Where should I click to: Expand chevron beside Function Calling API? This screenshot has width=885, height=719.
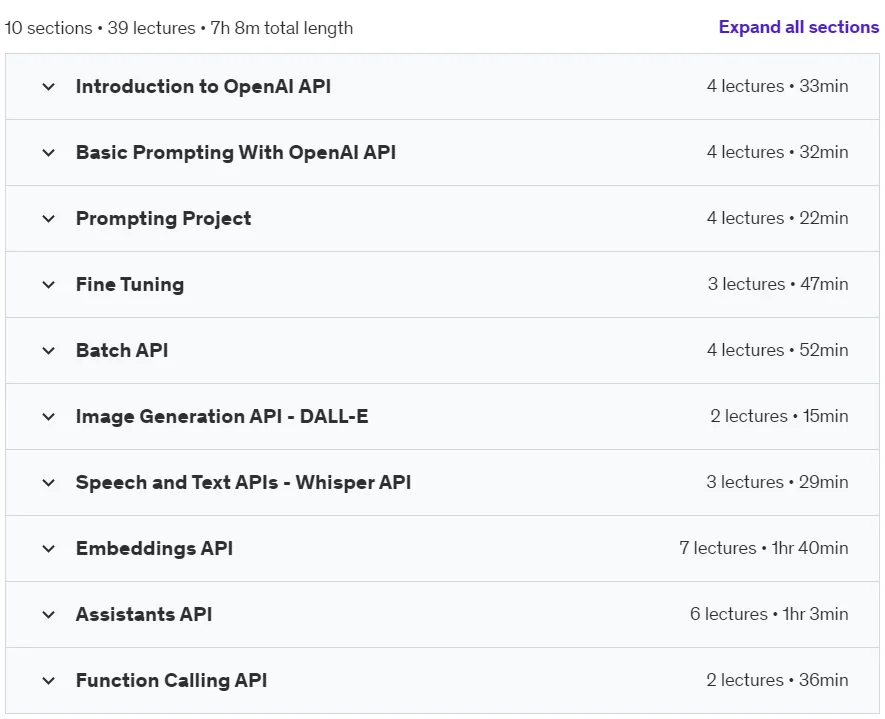(49, 681)
